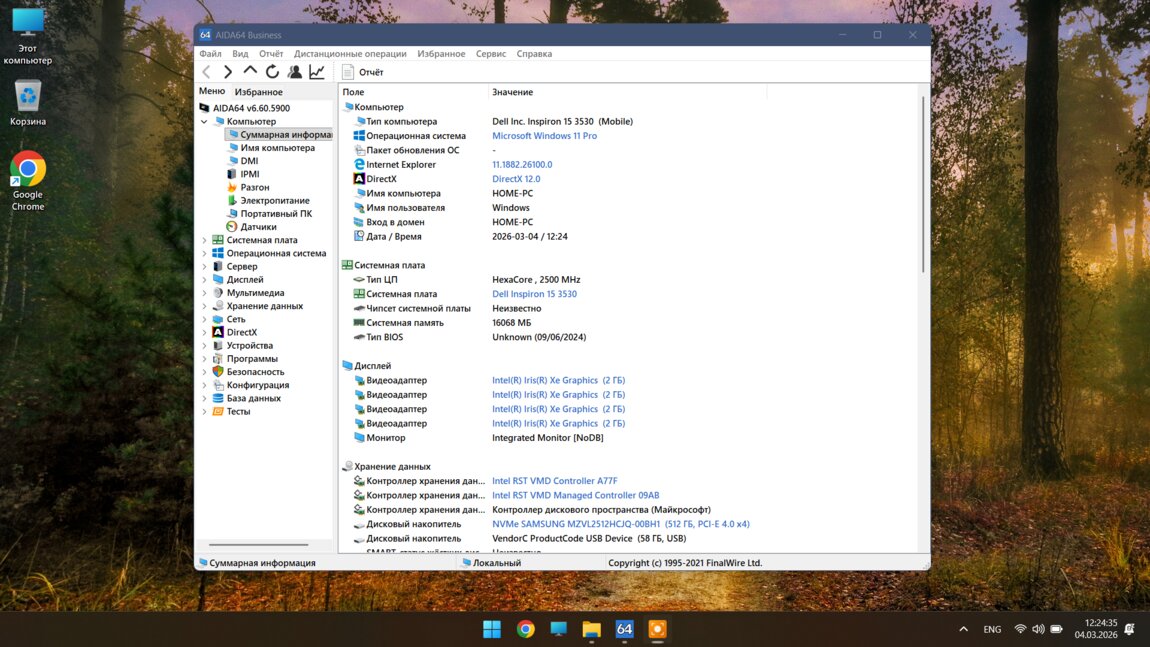Image resolution: width=1150 pixels, height=647 pixels.
Task: Go up one level with toolbar arrow
Action: [250, 72]
